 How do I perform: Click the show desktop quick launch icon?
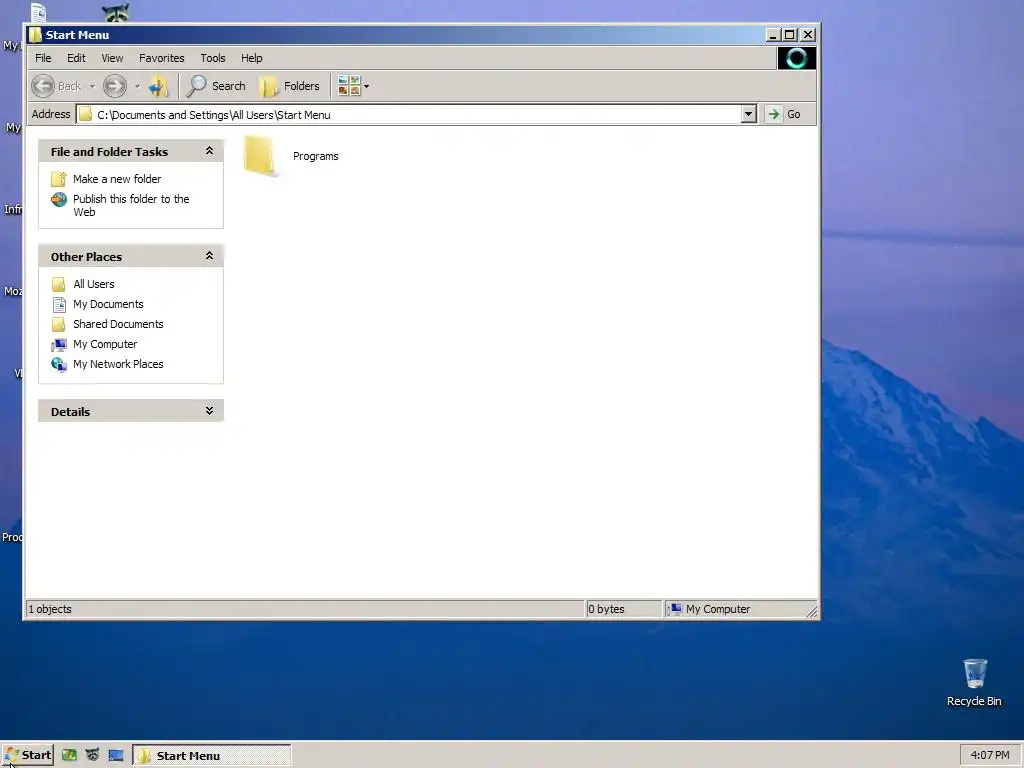pyautogui.click(x=116, y=755)
